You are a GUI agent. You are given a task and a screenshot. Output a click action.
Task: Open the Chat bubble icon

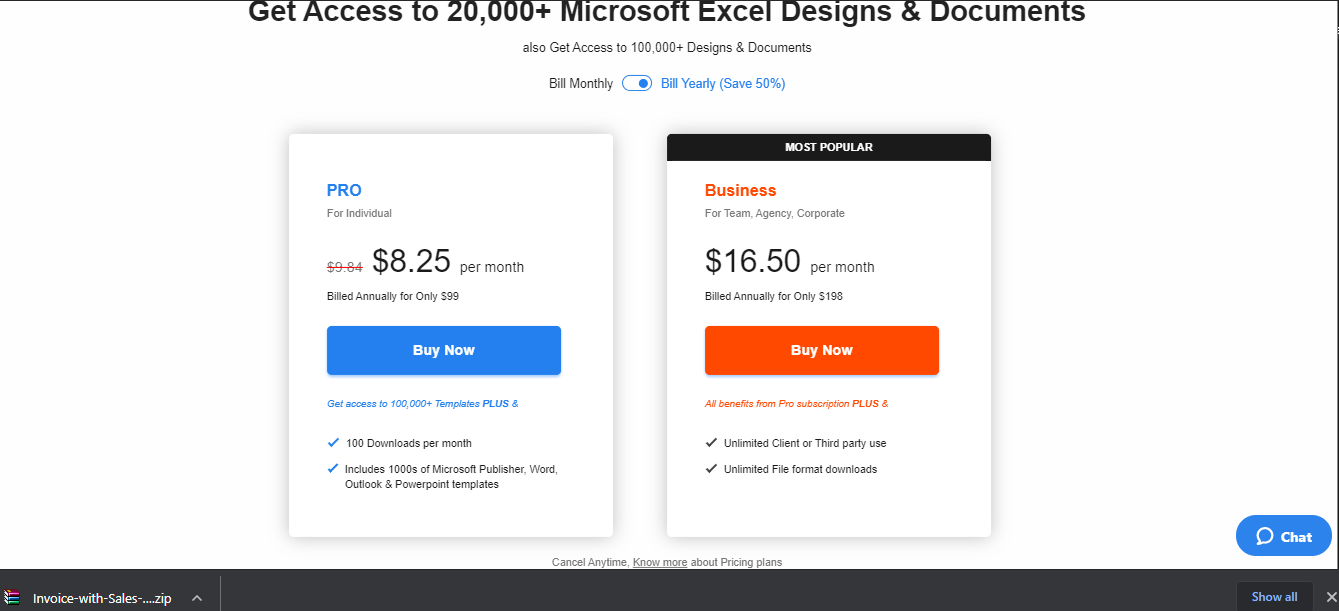click(x=1265, y=536)
